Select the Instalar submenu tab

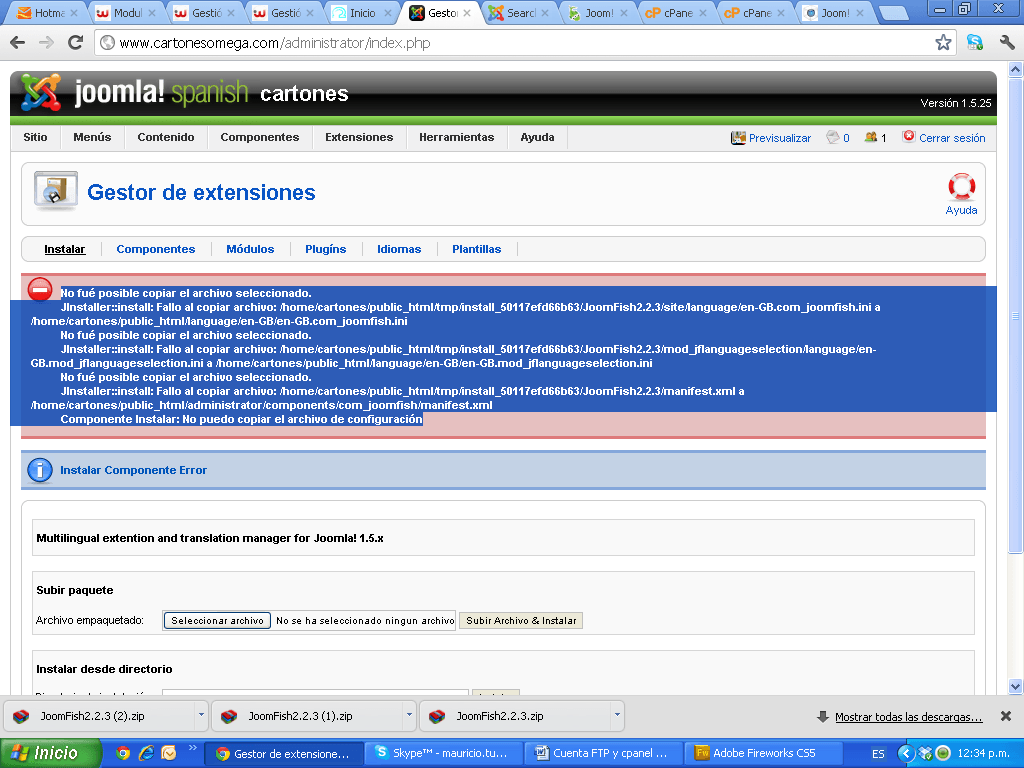65,249
